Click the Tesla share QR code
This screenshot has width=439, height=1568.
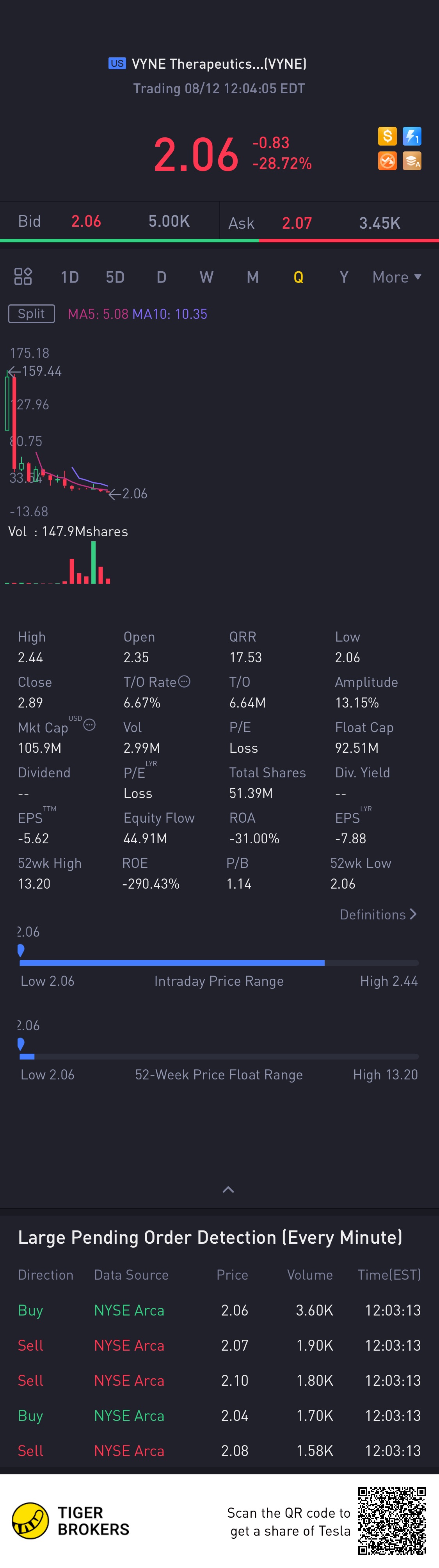(391, 1520)
